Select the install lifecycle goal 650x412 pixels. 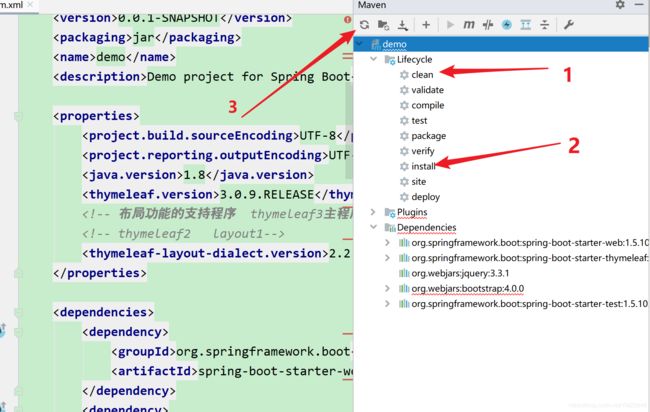pos(423,166)
